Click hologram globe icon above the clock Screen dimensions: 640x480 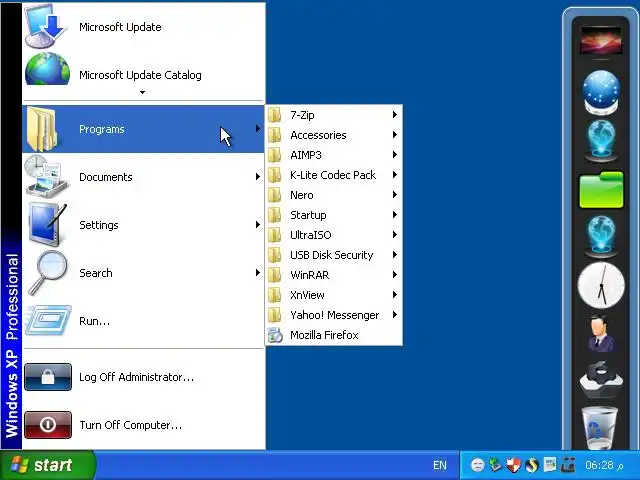click(x=601, y=237)
